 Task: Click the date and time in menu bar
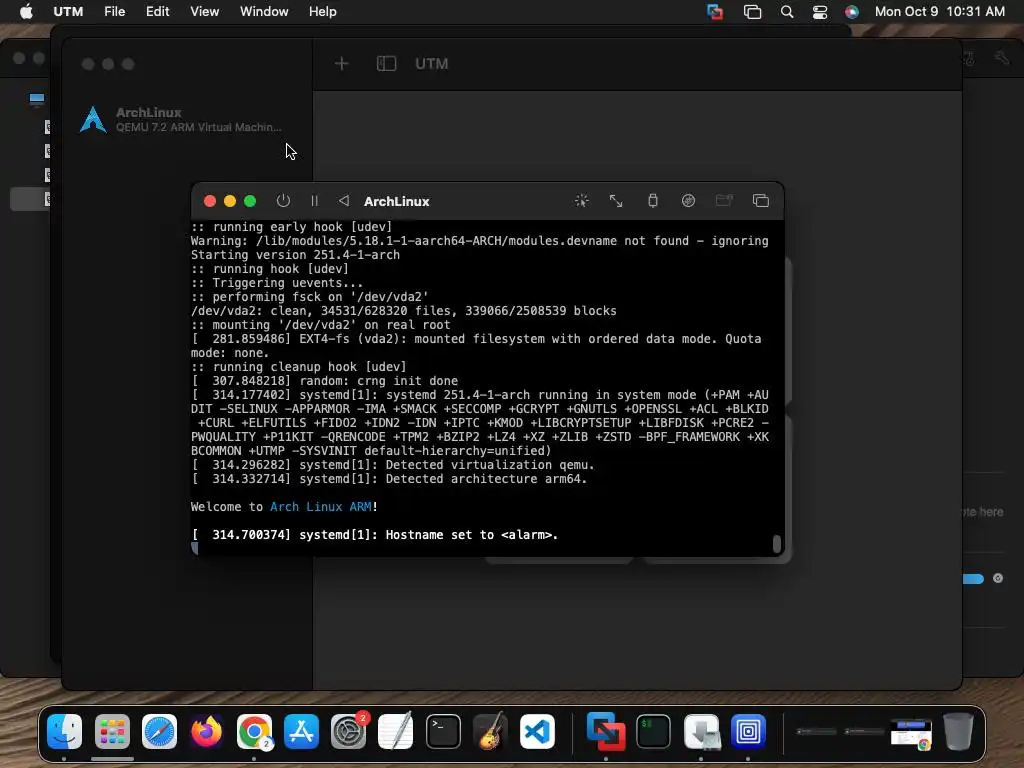pyautogui.click(x=939, y=11)
